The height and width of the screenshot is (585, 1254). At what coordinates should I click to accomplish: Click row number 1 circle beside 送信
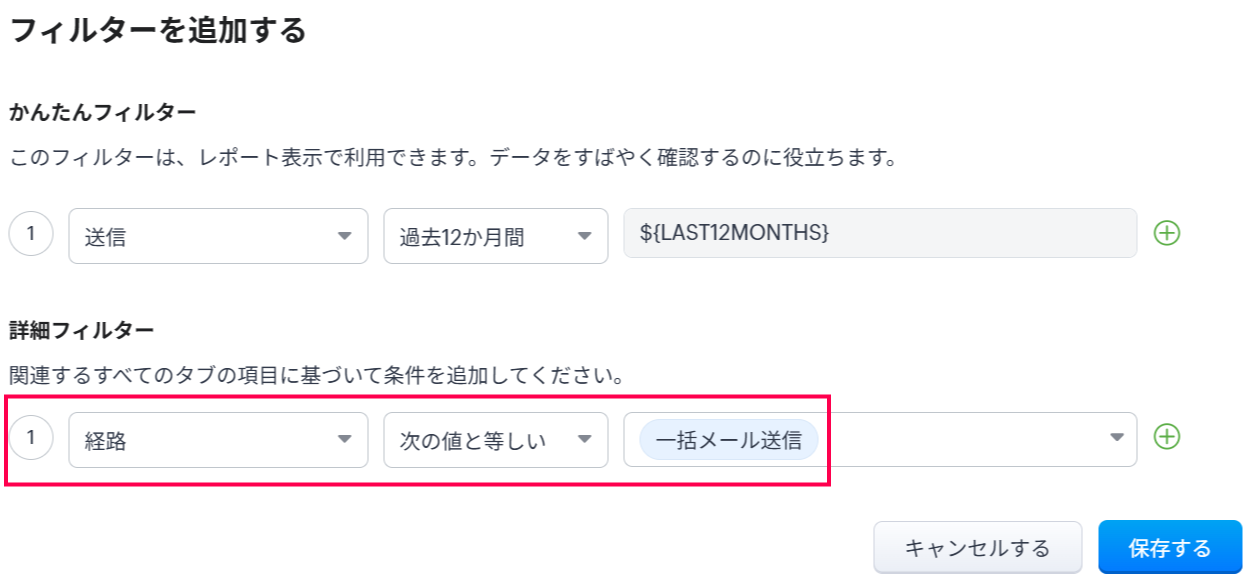[x=31, y=235]
